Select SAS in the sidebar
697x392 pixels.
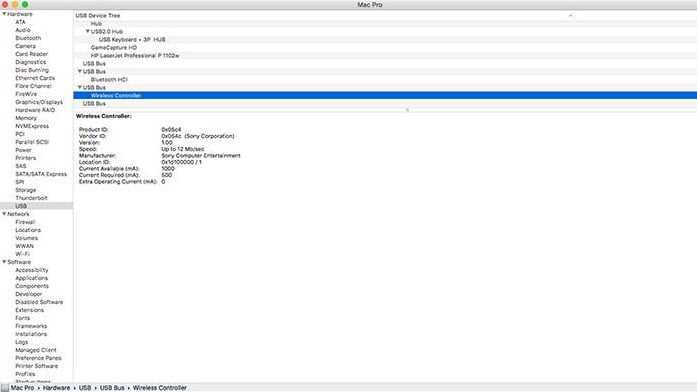click(20, 166)
